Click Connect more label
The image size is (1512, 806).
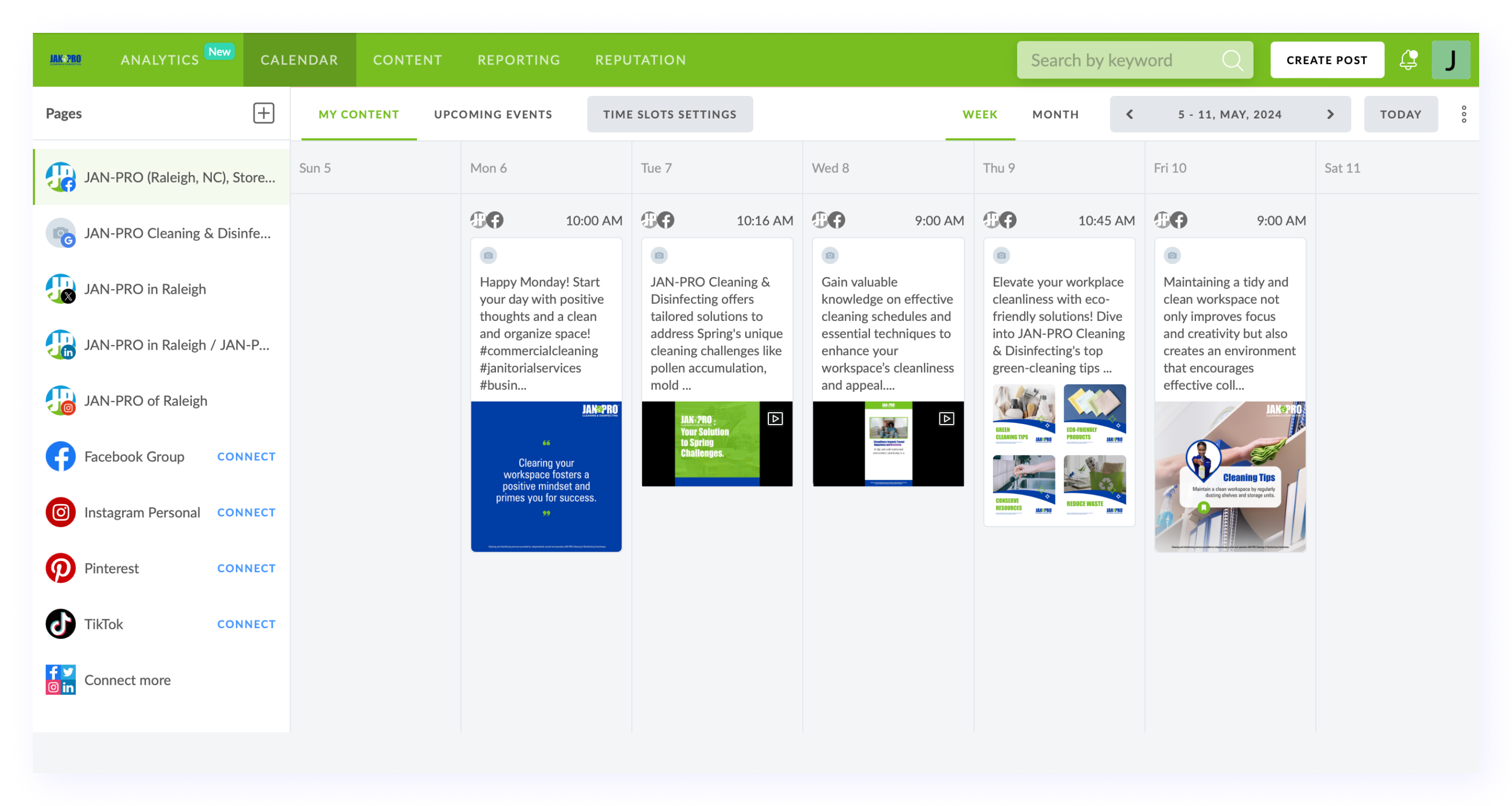pos(127,679)
